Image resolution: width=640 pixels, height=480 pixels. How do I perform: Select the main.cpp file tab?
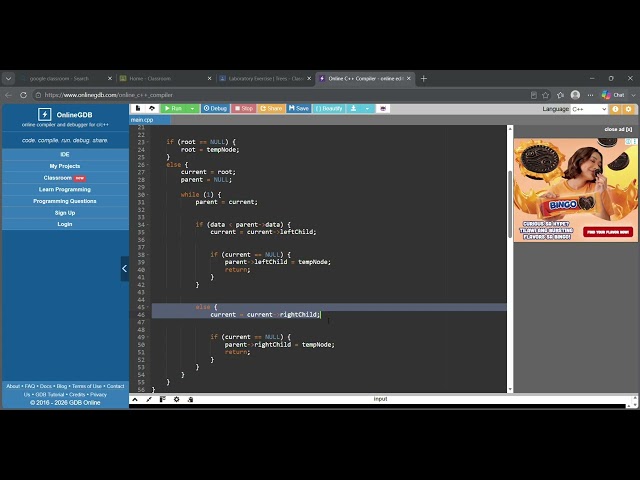[142, 120]
